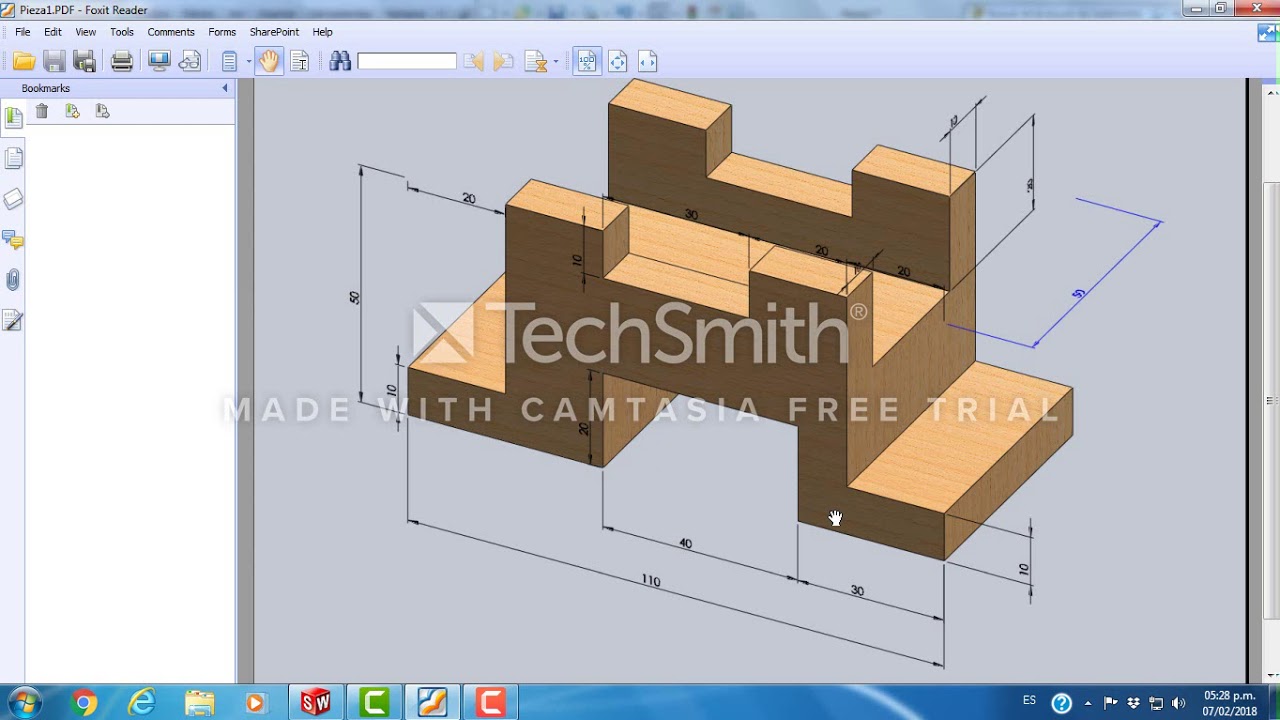
Task: Switch to Foxit Reader in the taskbar
Action: tap(432, 703)
